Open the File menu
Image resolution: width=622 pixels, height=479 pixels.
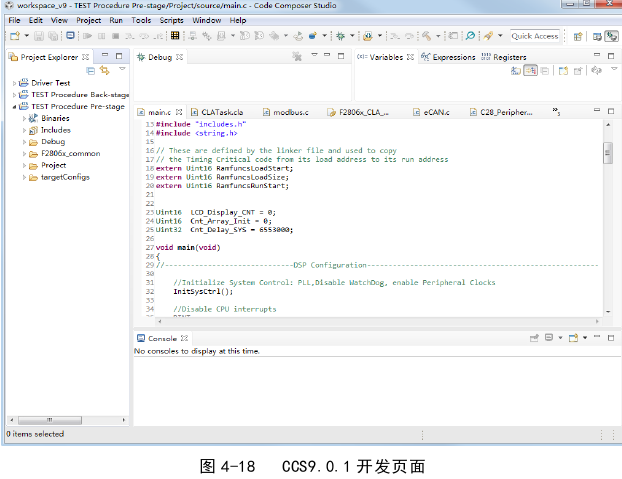[14, 20]
